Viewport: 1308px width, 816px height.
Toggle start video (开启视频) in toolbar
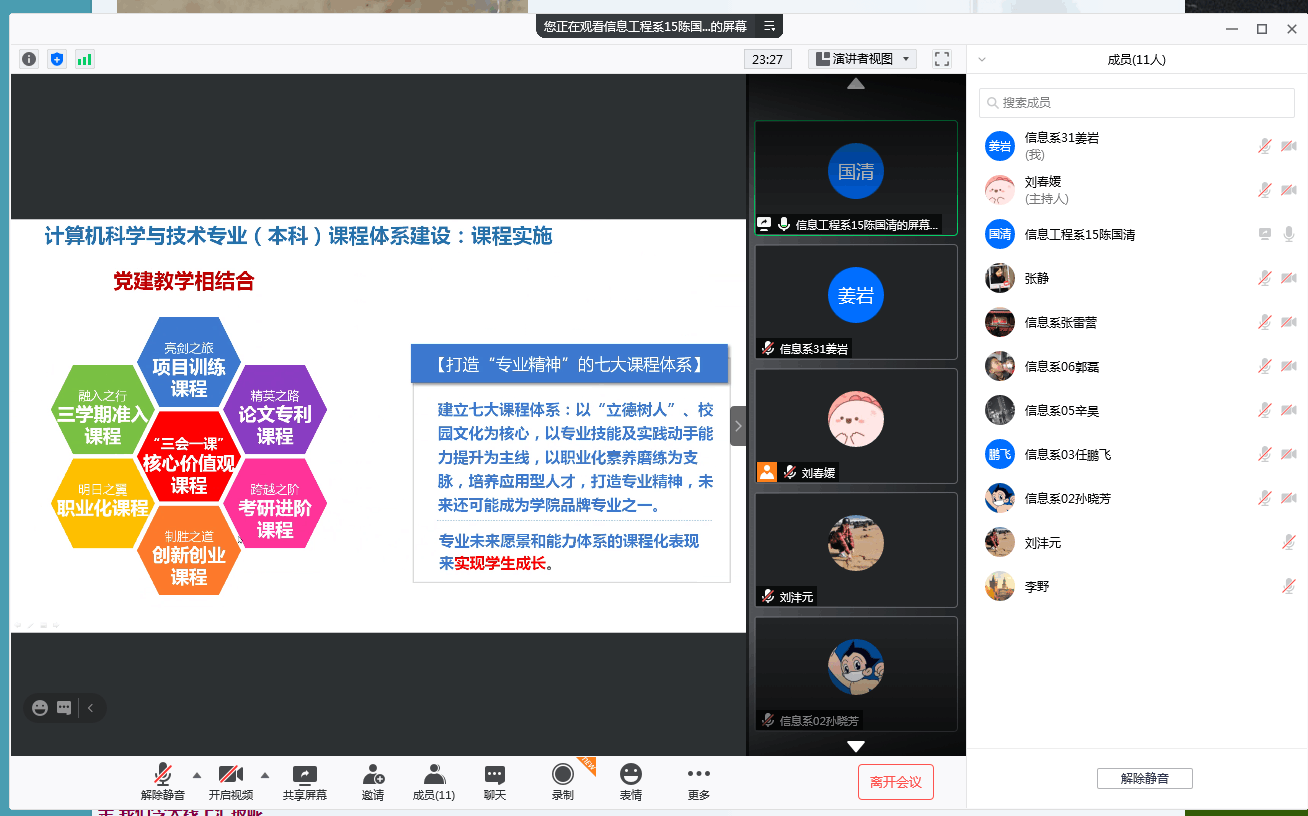[231, 782]
